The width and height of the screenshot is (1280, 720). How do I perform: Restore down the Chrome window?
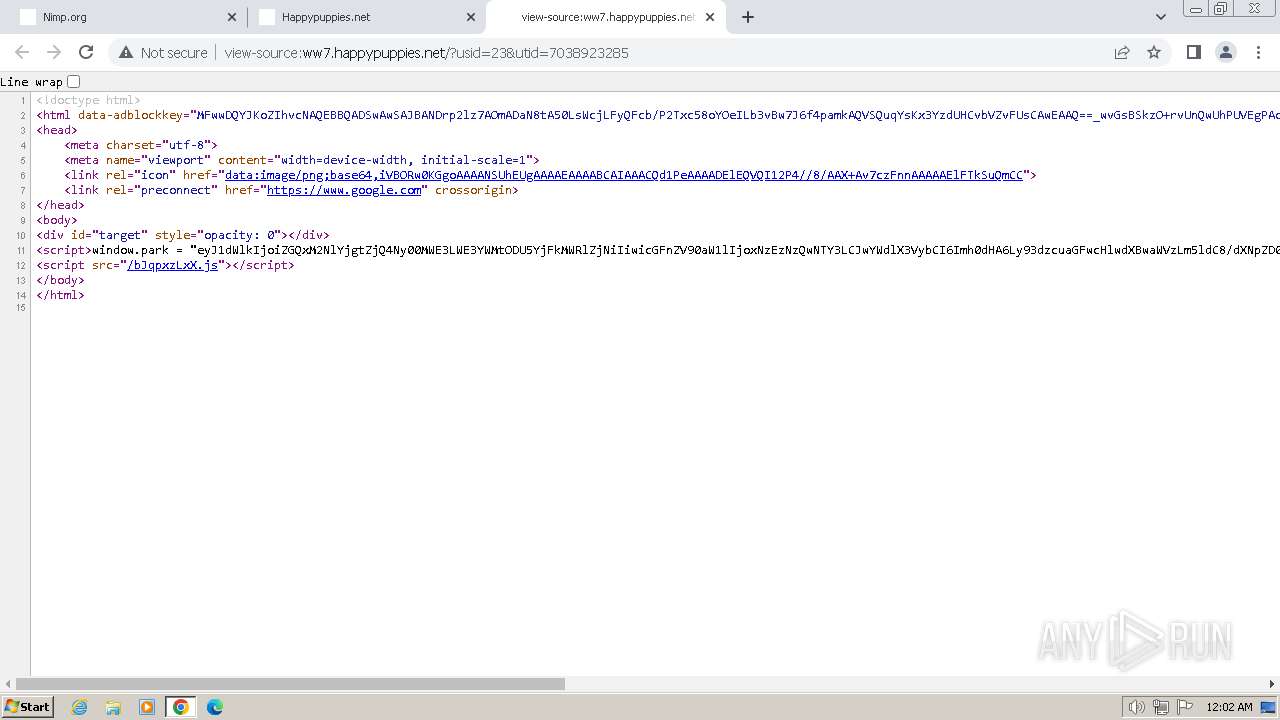(x=1221, y=8)
